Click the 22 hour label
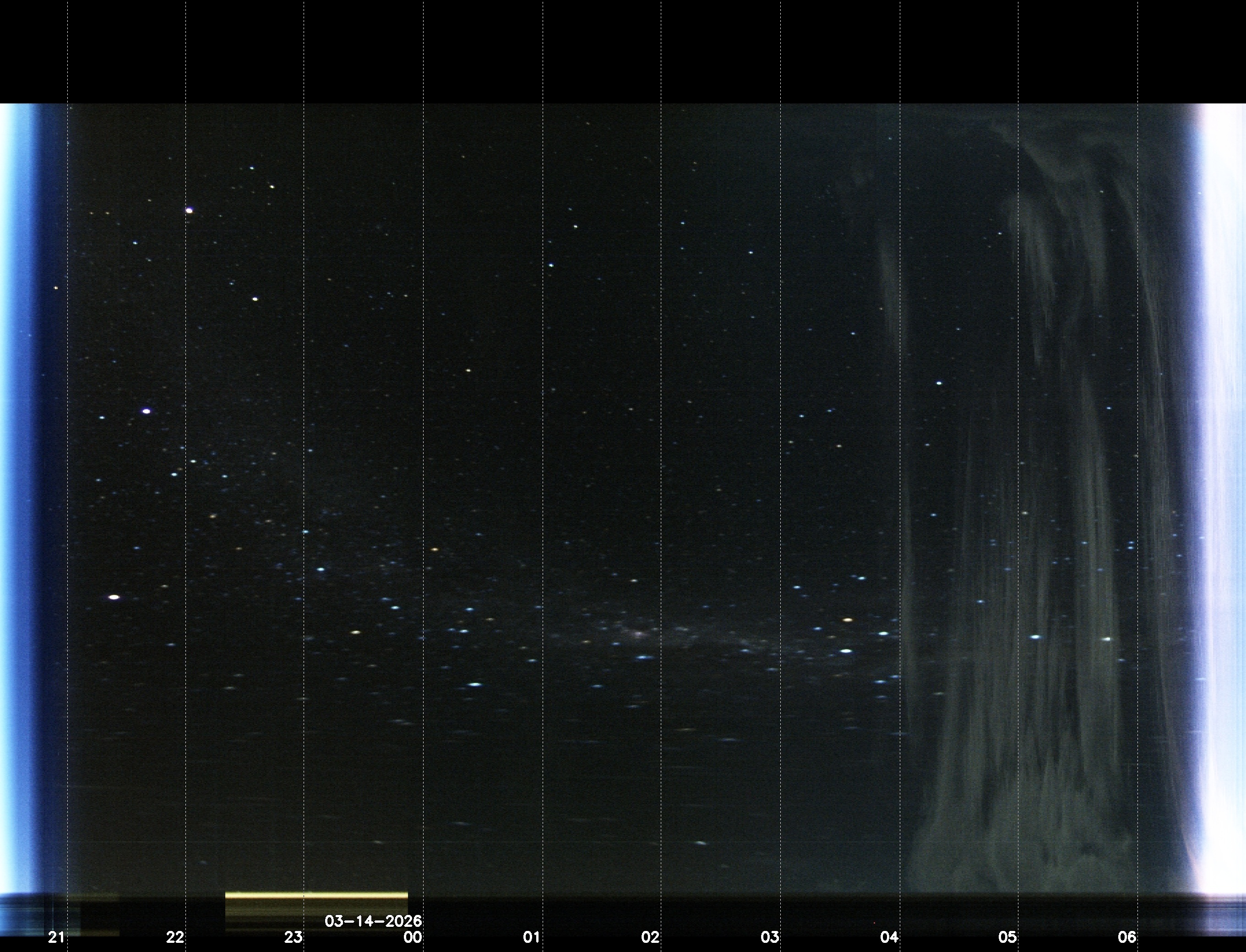The width and height of the screenshot is (1246, 952). click(174, 937)
